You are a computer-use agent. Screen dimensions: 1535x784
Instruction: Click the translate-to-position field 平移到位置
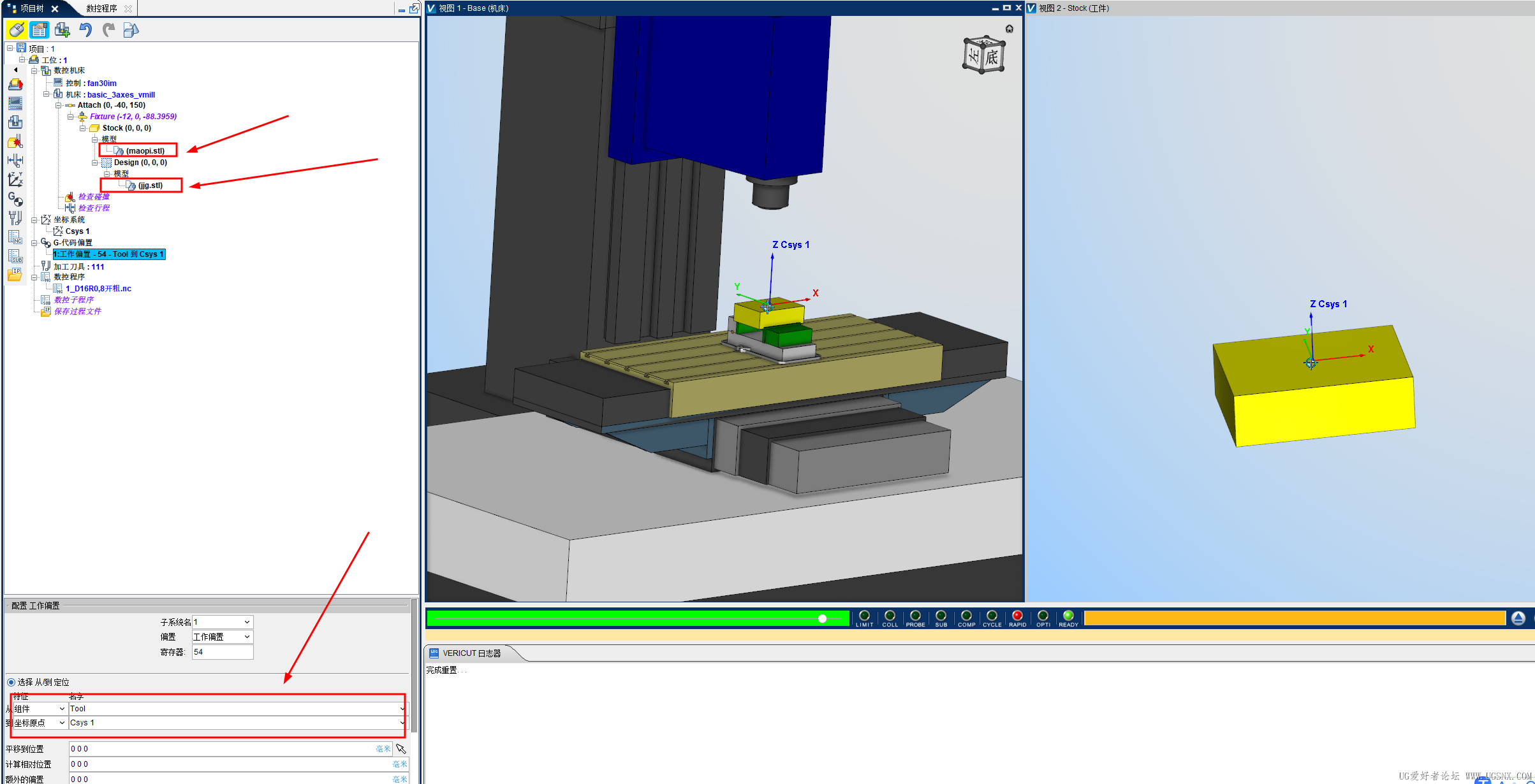coord(231,749)
